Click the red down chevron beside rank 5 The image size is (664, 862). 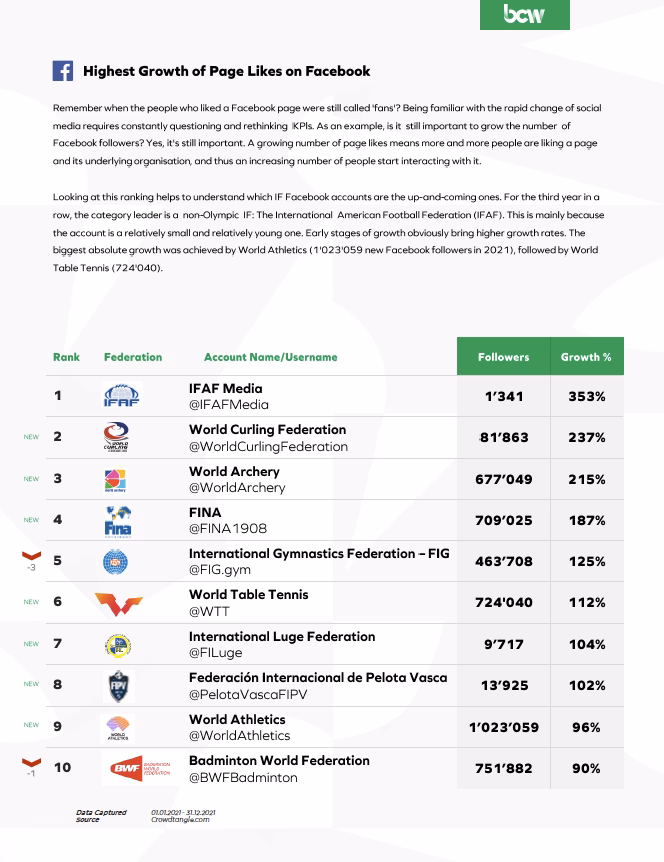(x=31, y=556)
